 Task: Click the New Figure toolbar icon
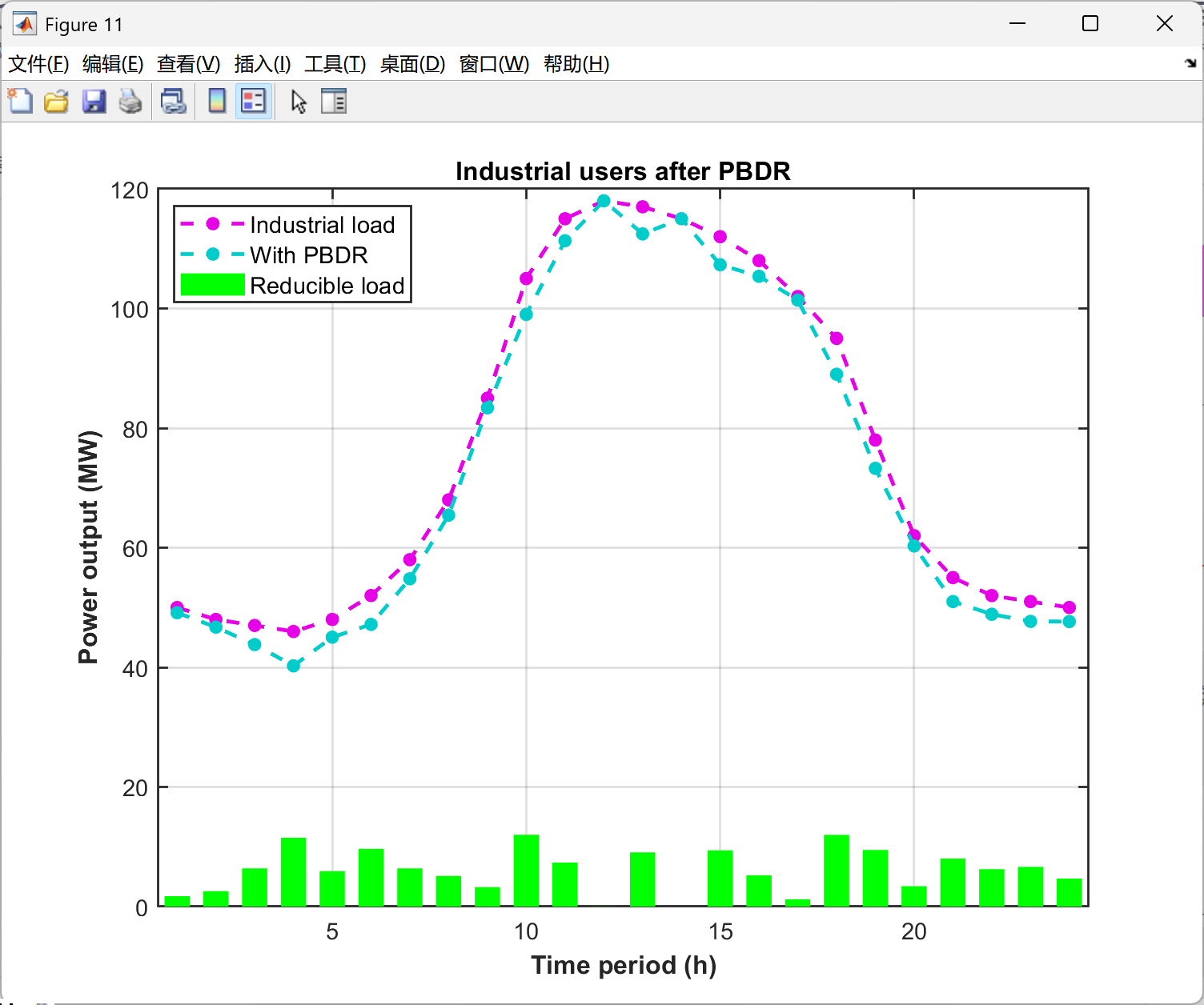pyautogui.click(x=20, y=102)
